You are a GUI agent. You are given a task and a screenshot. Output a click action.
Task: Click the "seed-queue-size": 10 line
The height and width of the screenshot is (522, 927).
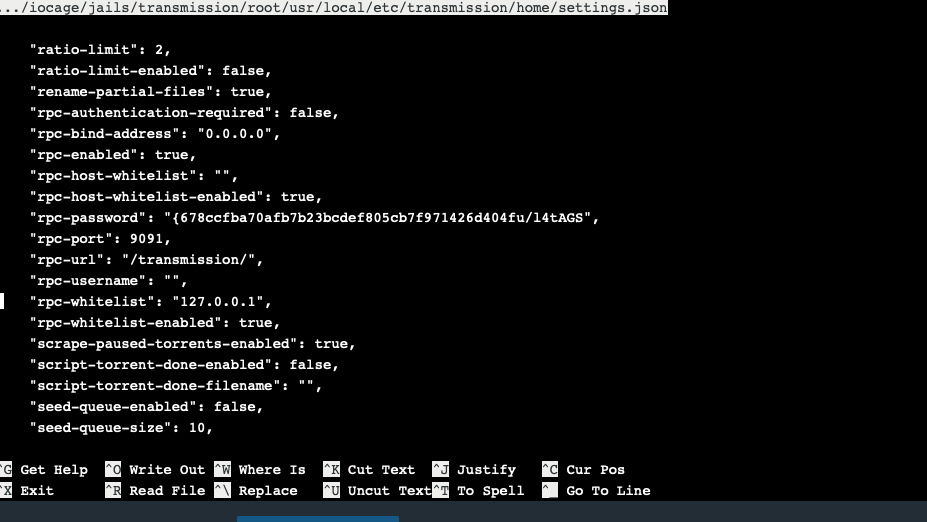121,427
